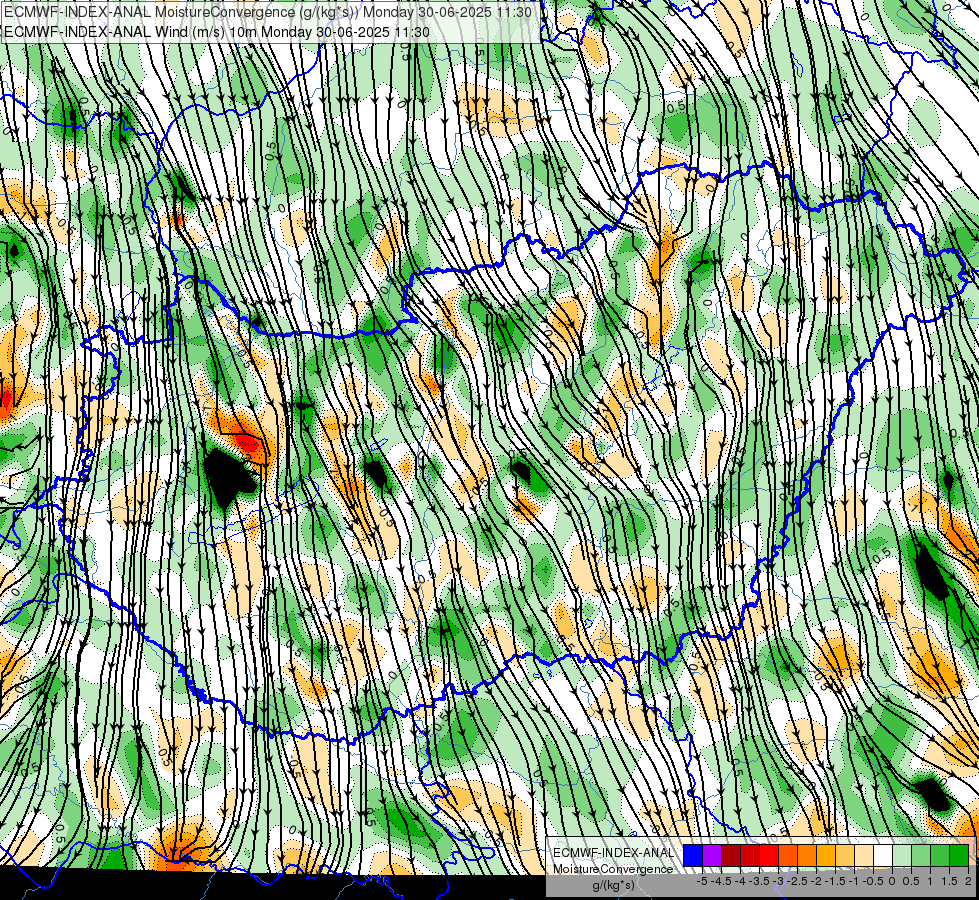This screenshot has width=979, height=900.
Task: Pick the bright red swatch between -3 and -2.5
Action: pyautogui.click(x=769, y=855)
